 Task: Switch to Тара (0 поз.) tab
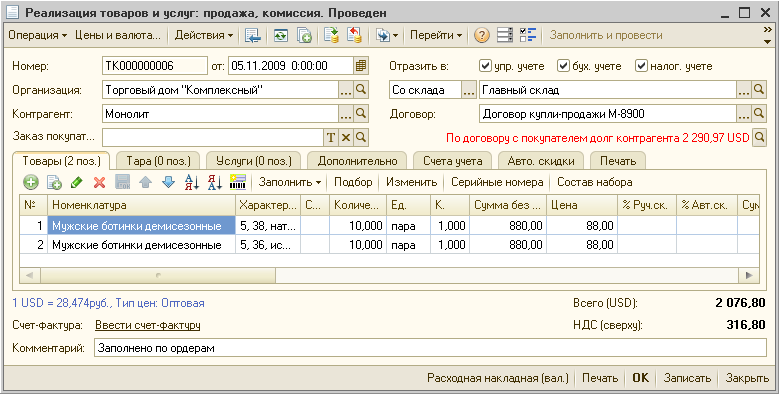pos(158,161)
